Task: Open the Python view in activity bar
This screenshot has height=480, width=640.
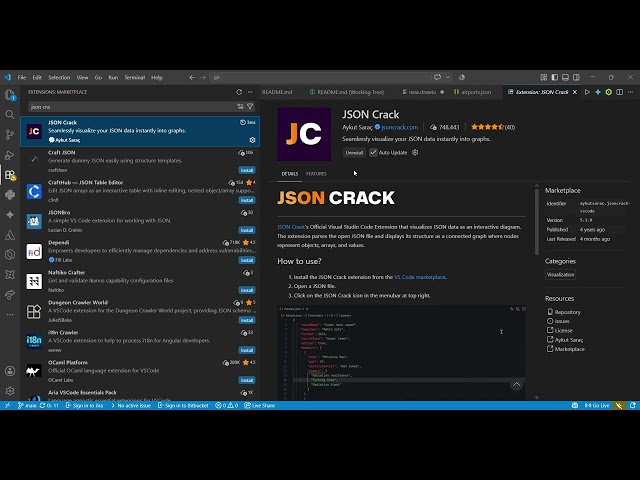Action: point(10,195)
